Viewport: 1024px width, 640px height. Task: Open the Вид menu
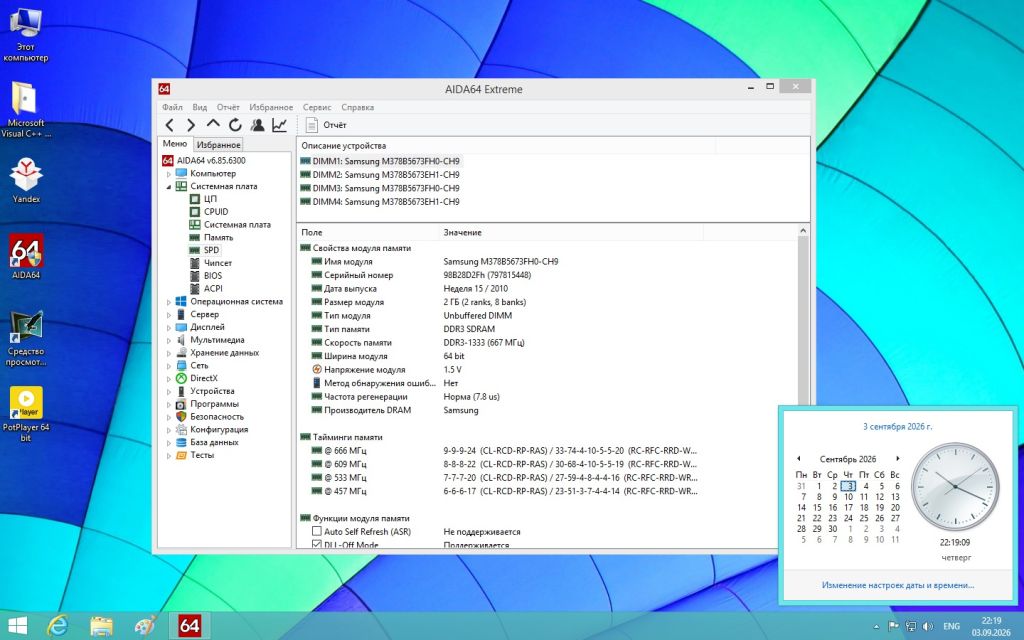200,107
